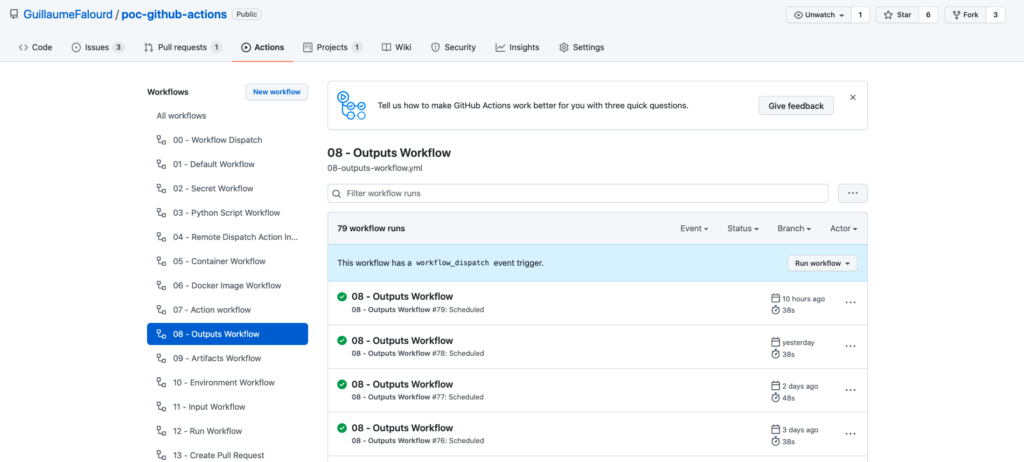Click the star count 6

coord(927,14)
